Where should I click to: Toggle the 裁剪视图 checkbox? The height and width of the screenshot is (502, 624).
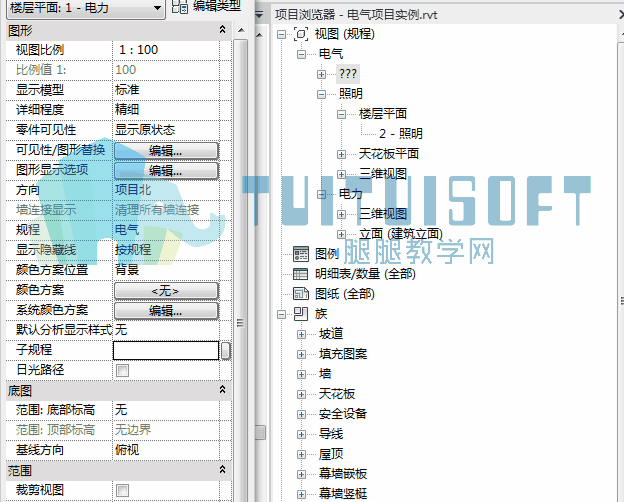pos(122,490)
